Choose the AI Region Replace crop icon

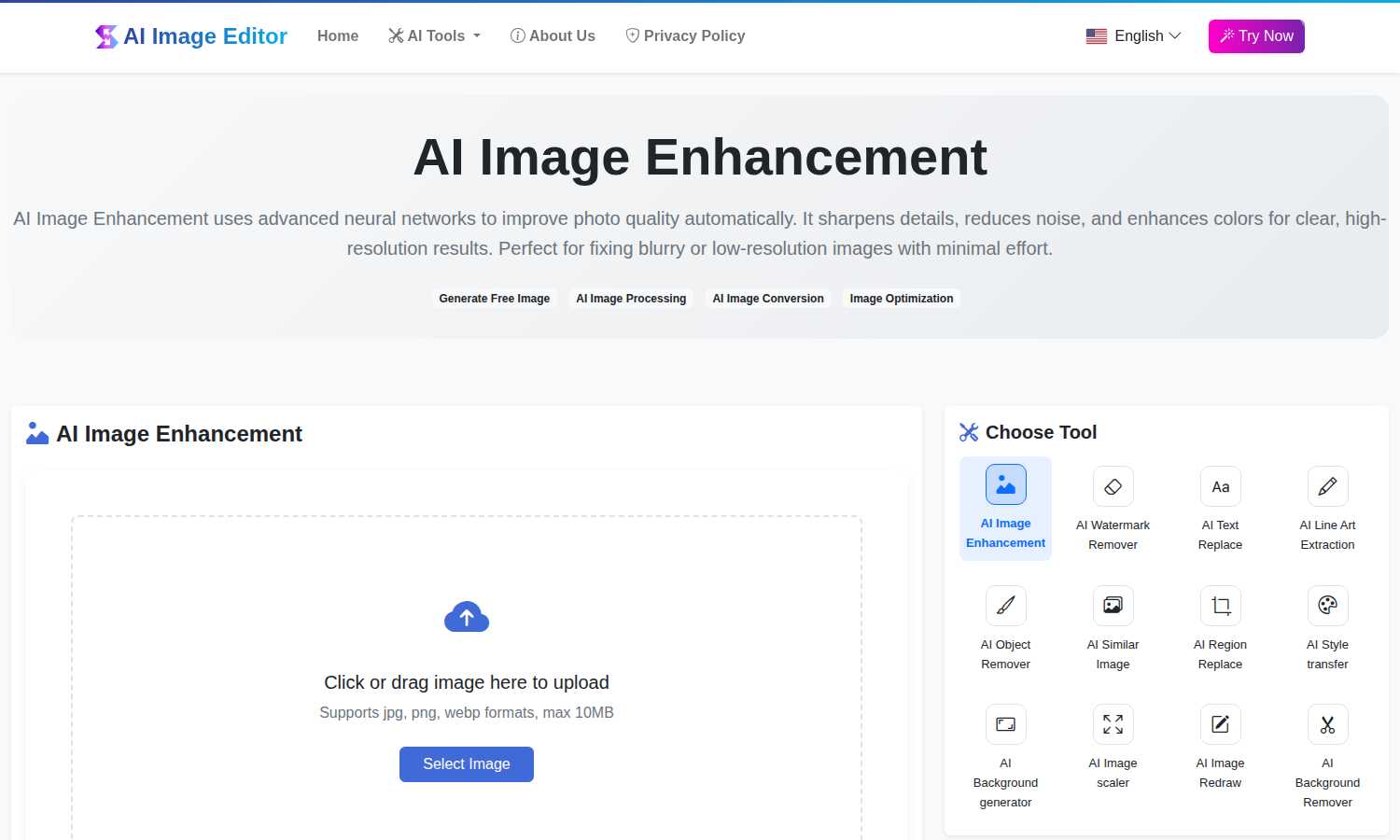(1220, 606)
